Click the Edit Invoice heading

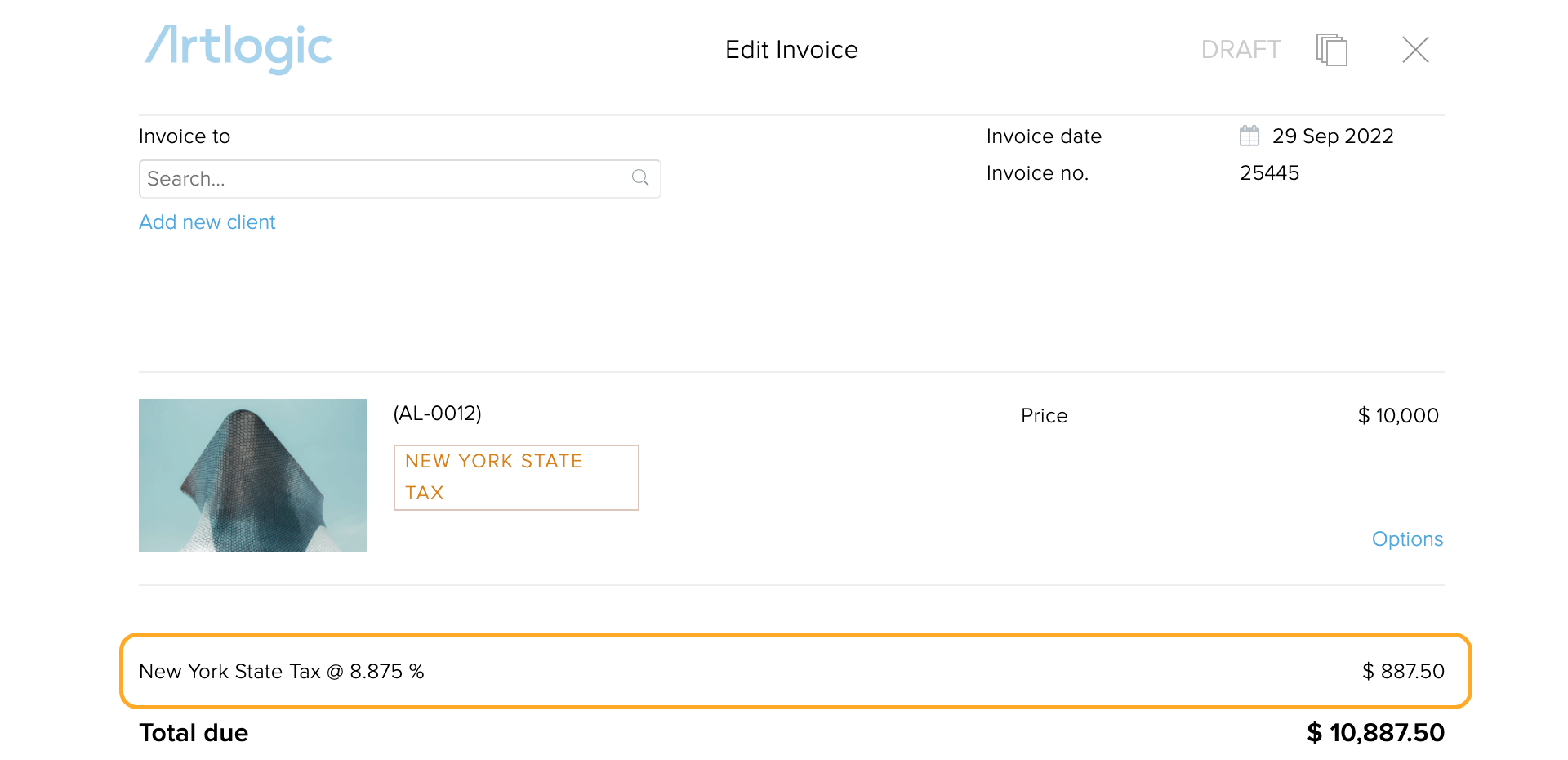tap(791, 50)
